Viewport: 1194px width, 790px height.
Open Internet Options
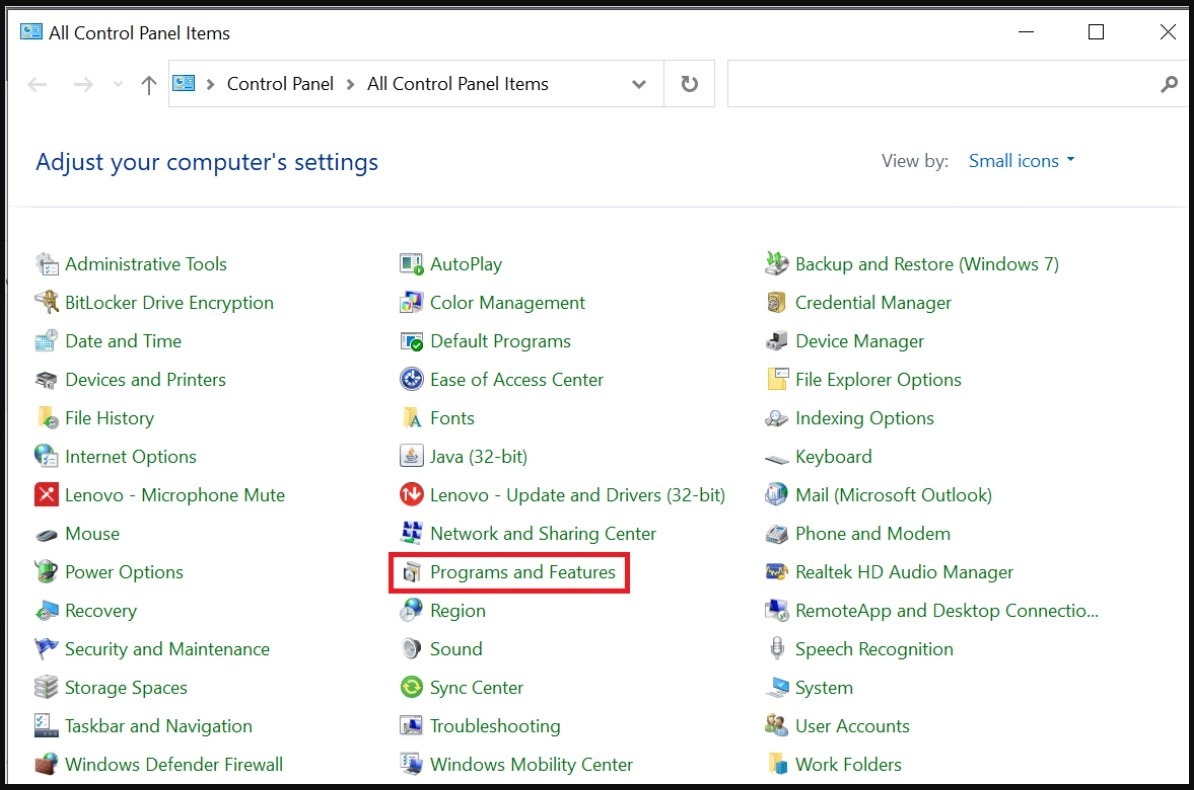tap(130, 456)
